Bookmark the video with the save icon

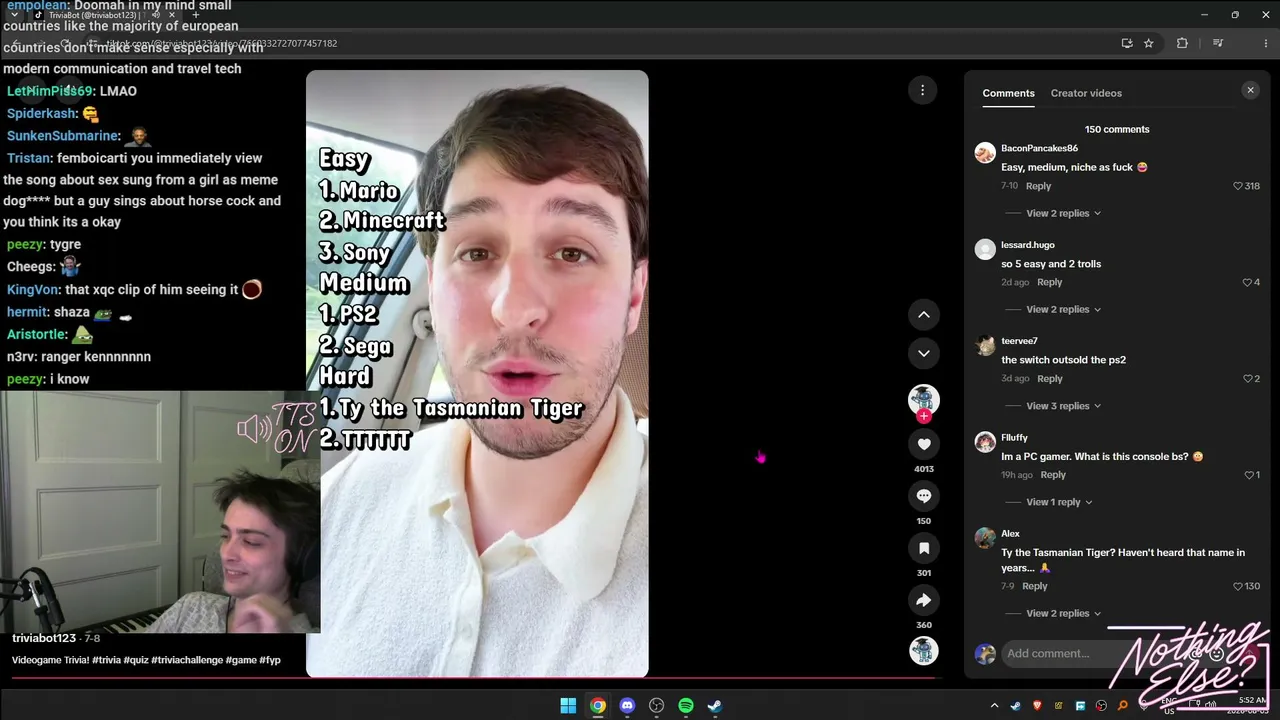pyautogui.click(x=924, y=548)
